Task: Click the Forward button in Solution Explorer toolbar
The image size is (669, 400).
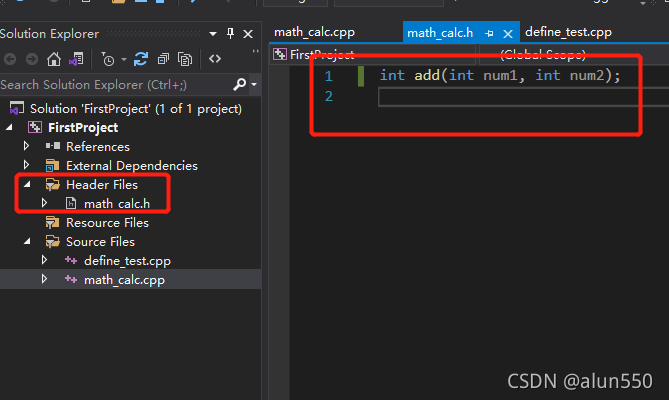Action: [32, 59]
